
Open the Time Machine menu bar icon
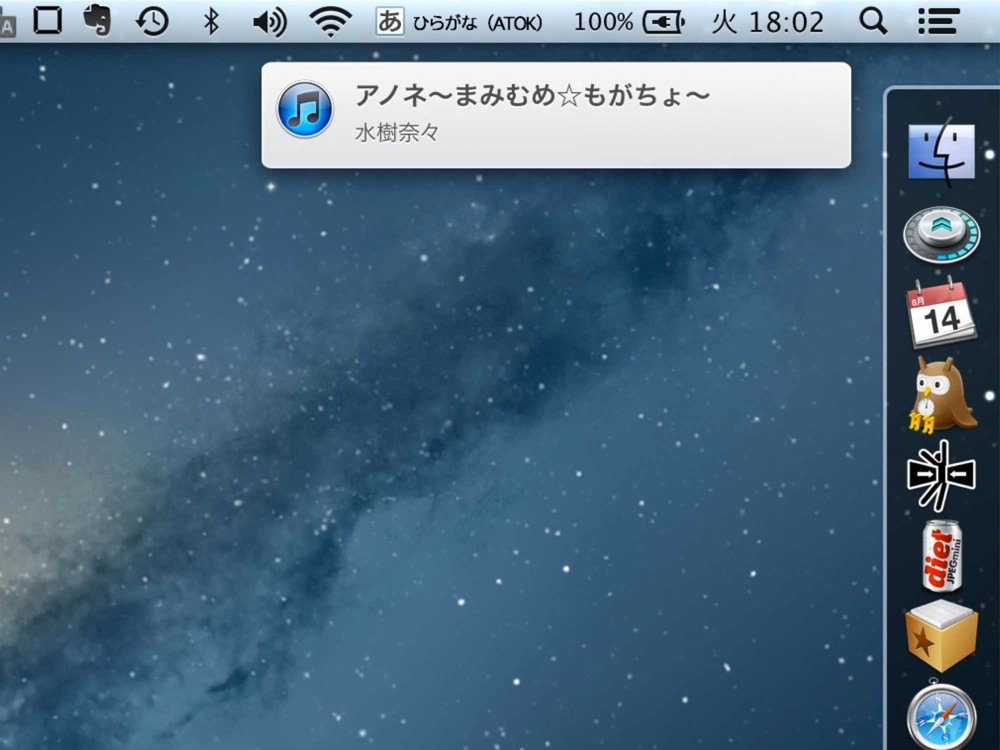(x=152, y=22)
